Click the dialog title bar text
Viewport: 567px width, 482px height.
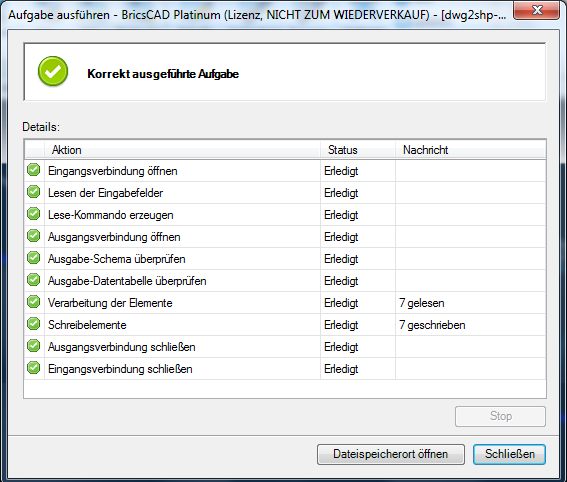point(257,15)
